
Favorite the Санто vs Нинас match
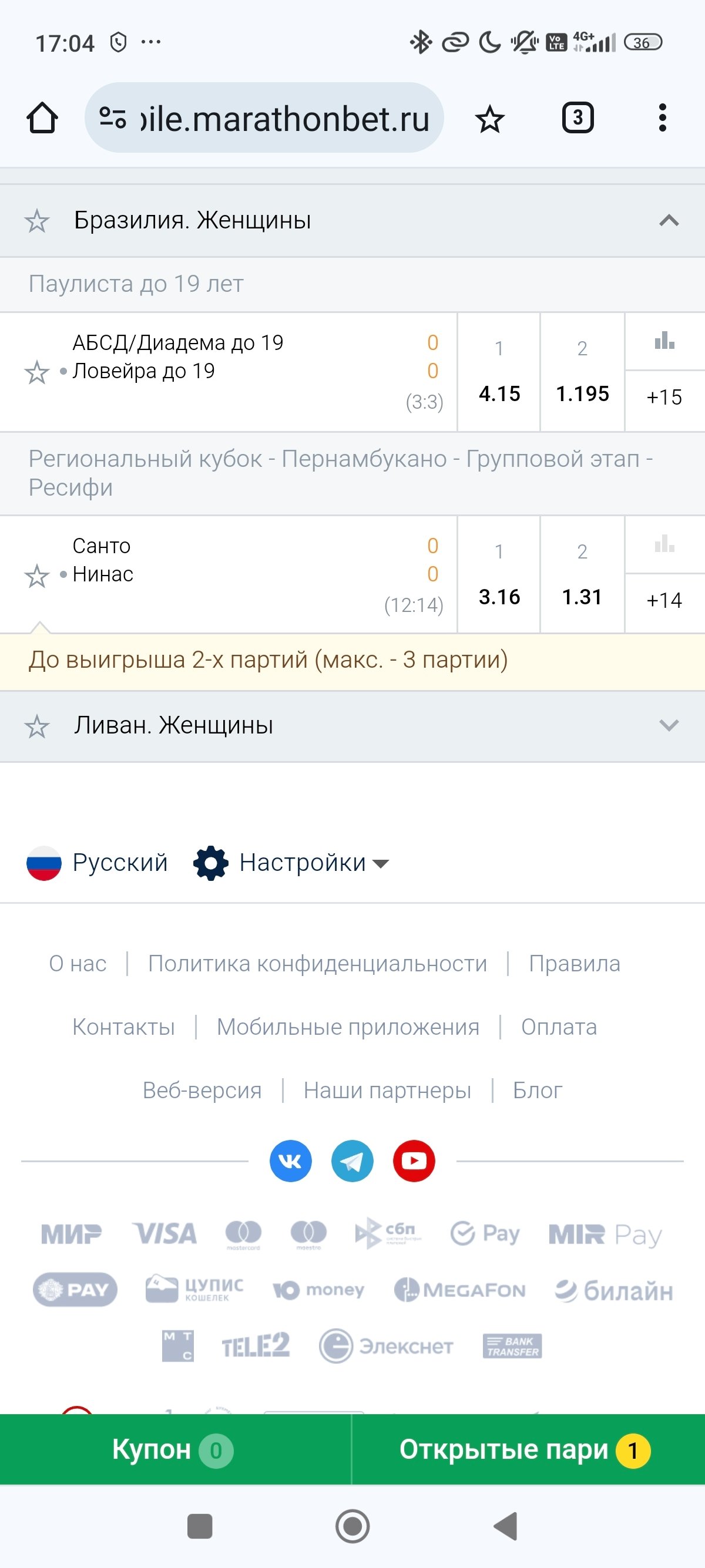36,576
